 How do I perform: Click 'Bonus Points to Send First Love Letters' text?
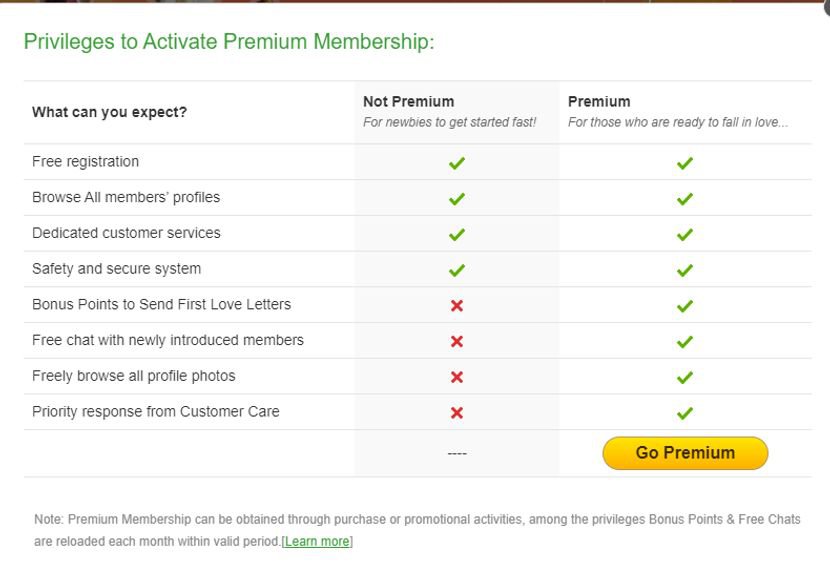(161, 304)
